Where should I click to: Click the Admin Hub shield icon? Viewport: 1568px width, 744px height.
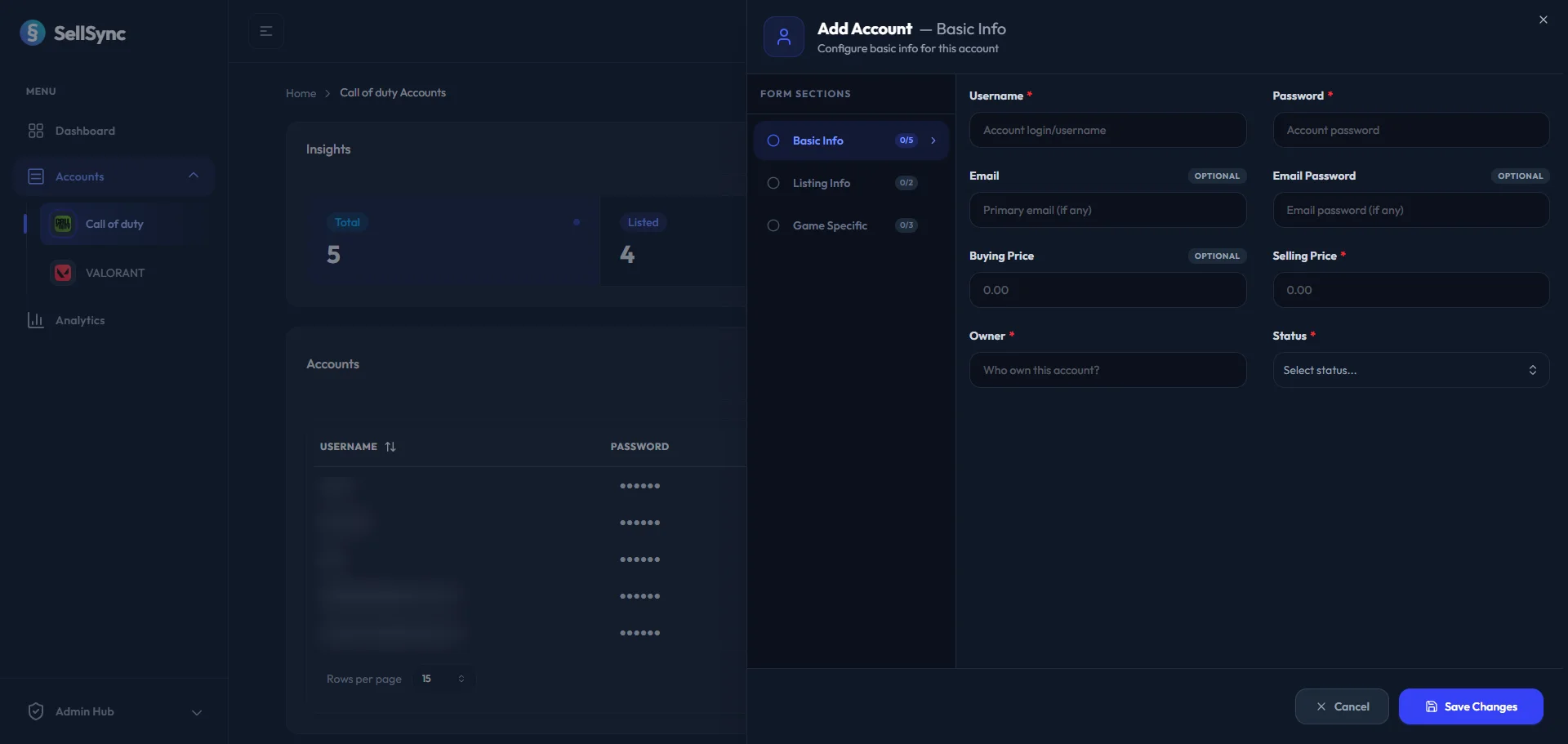pyautogui.click(x=35, y=711)
